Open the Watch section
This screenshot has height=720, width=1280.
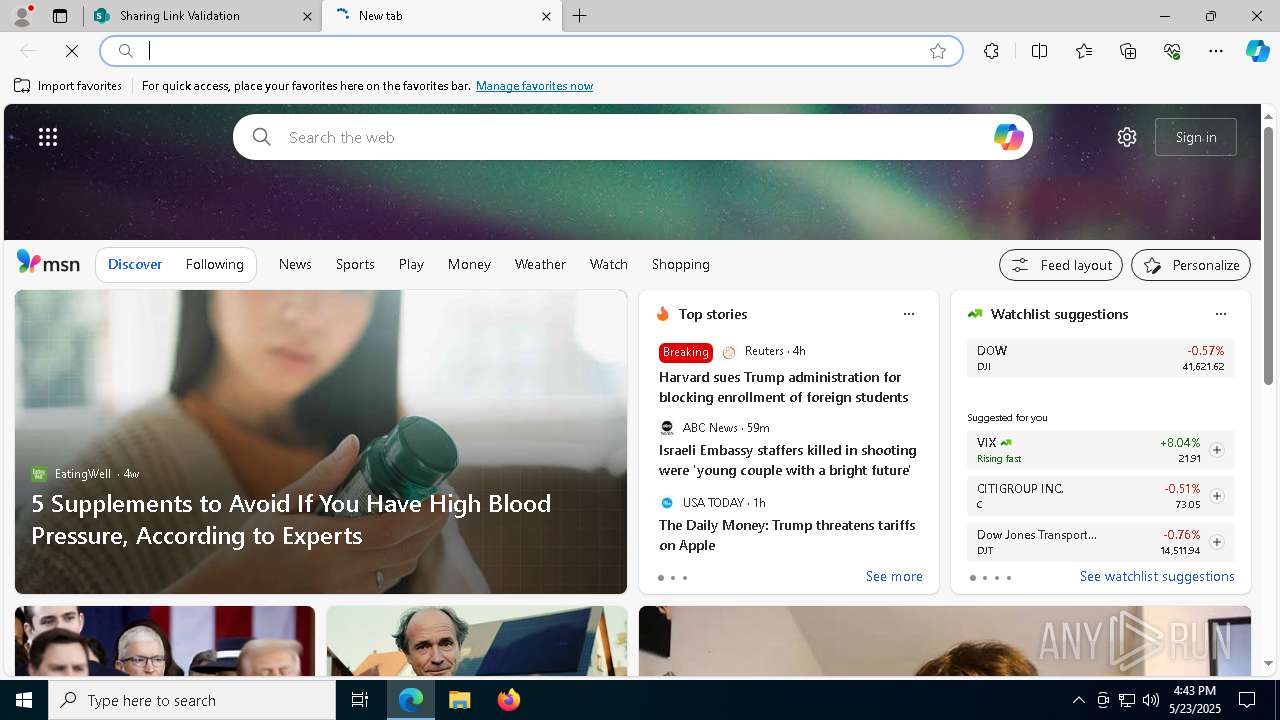tap(609, 264)
